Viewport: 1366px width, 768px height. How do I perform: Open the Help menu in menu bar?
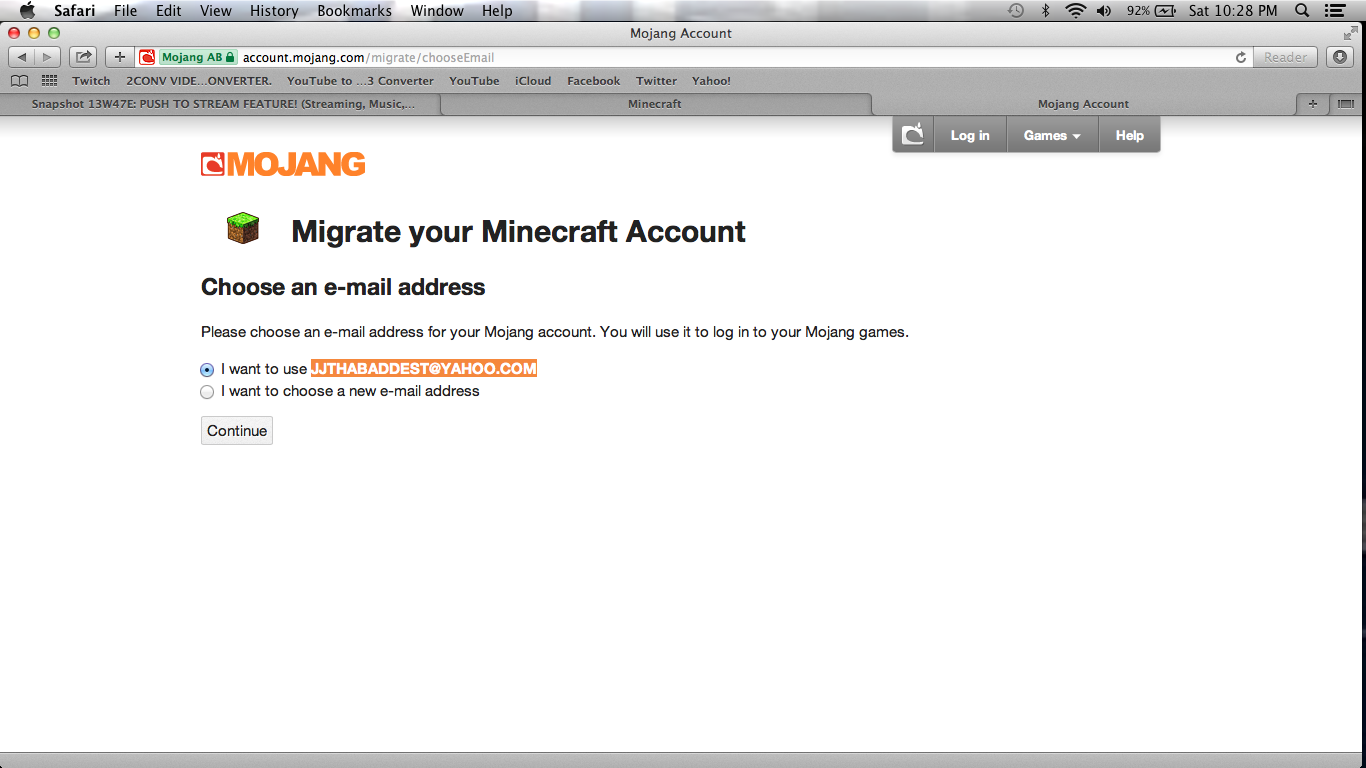point(497,10)
